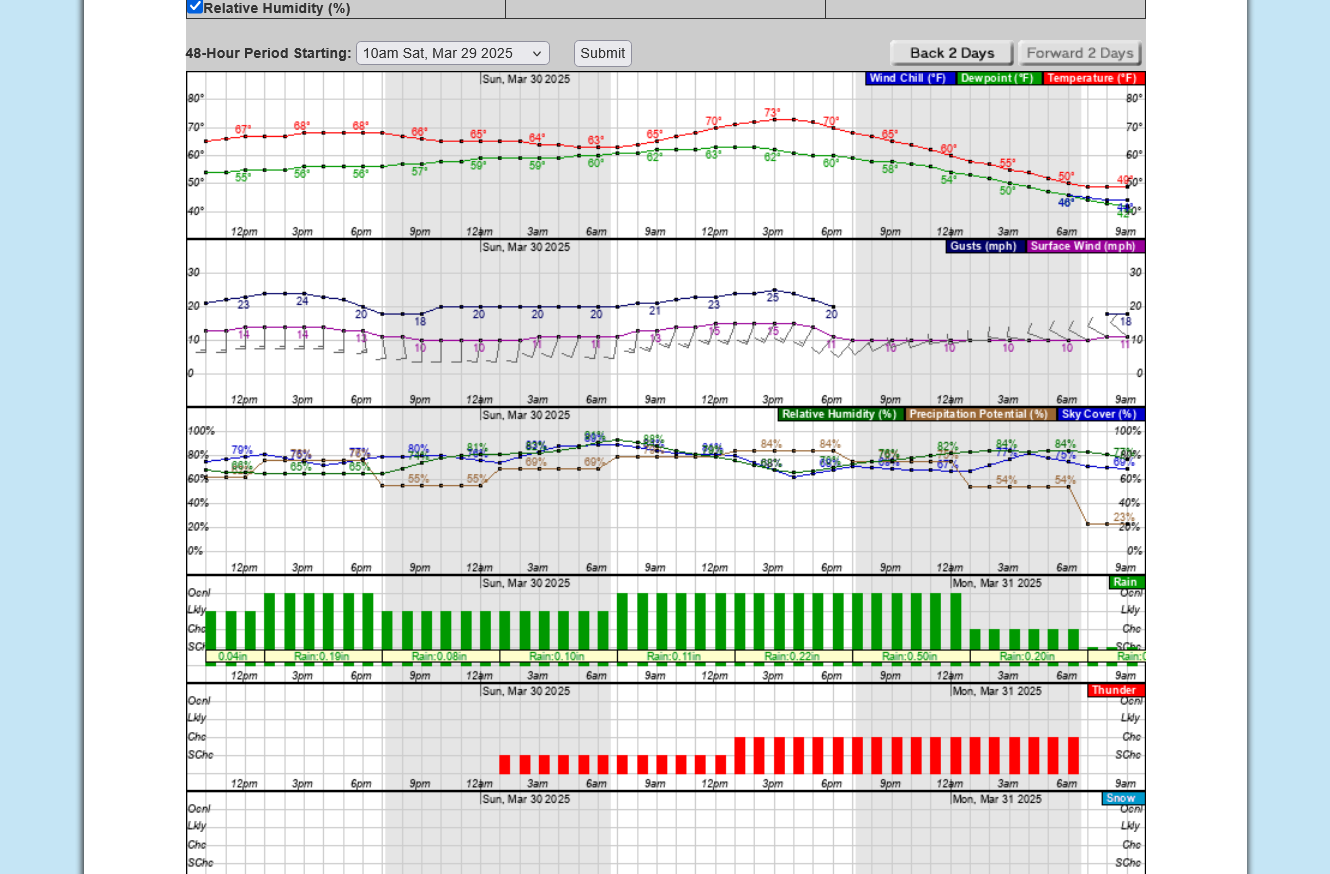Click Mon, Mar 31 2025 label in Rain chart
The image size is (1330, 874).
click(996, 583)
